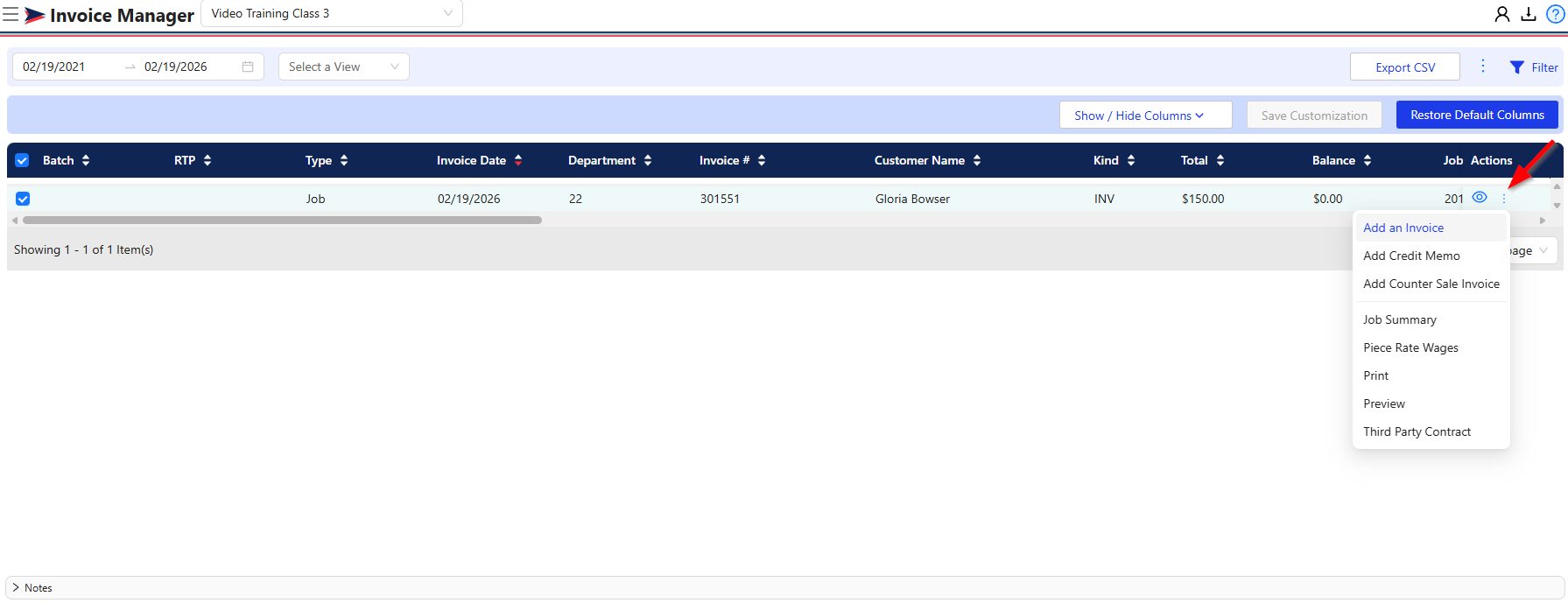Viewport: 1568px width, 603px height.
Task: Click the Export CSV button
Action: pyautogui.click(x=1404, y=67)
